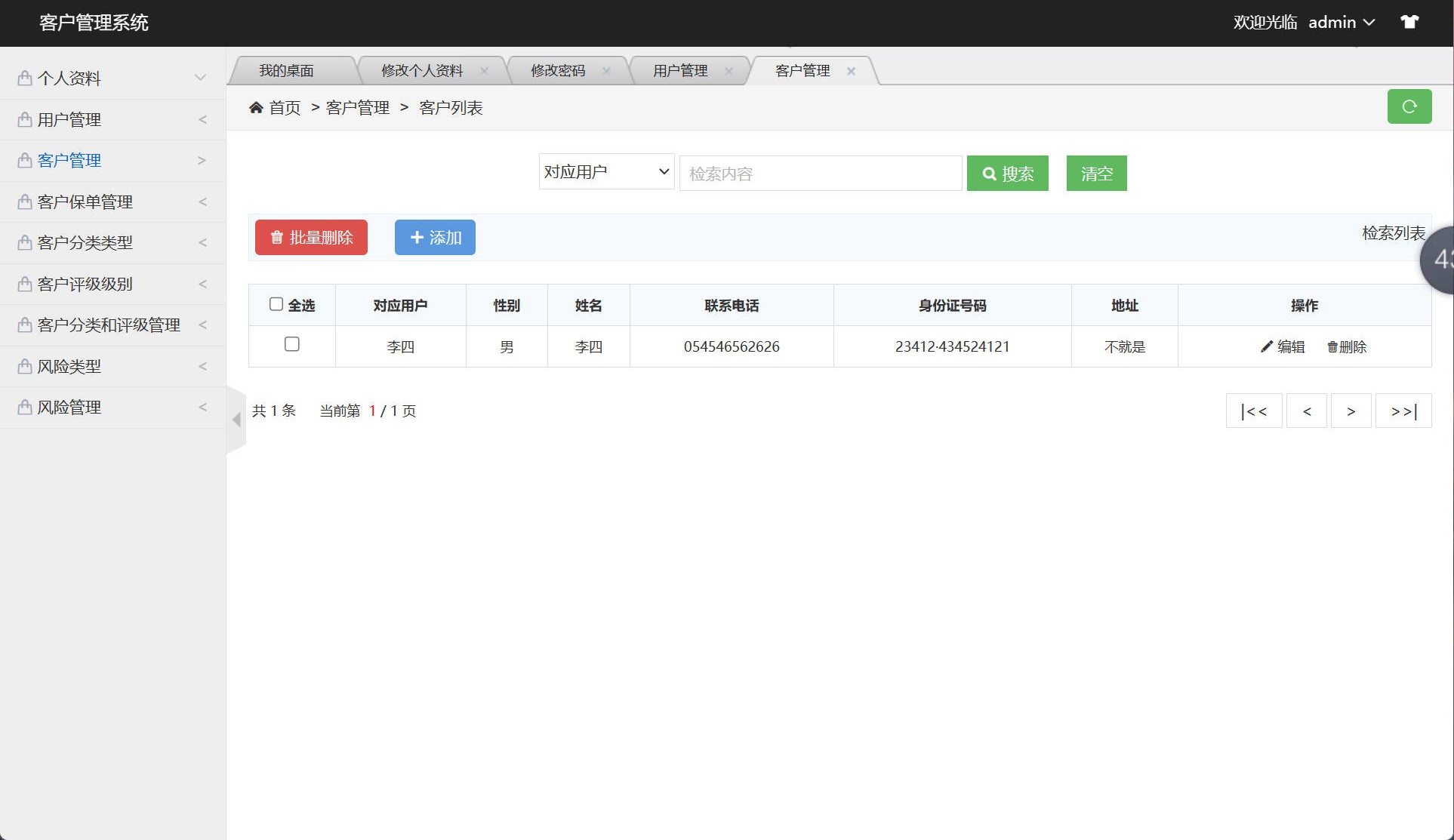
Task: Open the home icon in the breadcrumb
Action: [257, 107]
